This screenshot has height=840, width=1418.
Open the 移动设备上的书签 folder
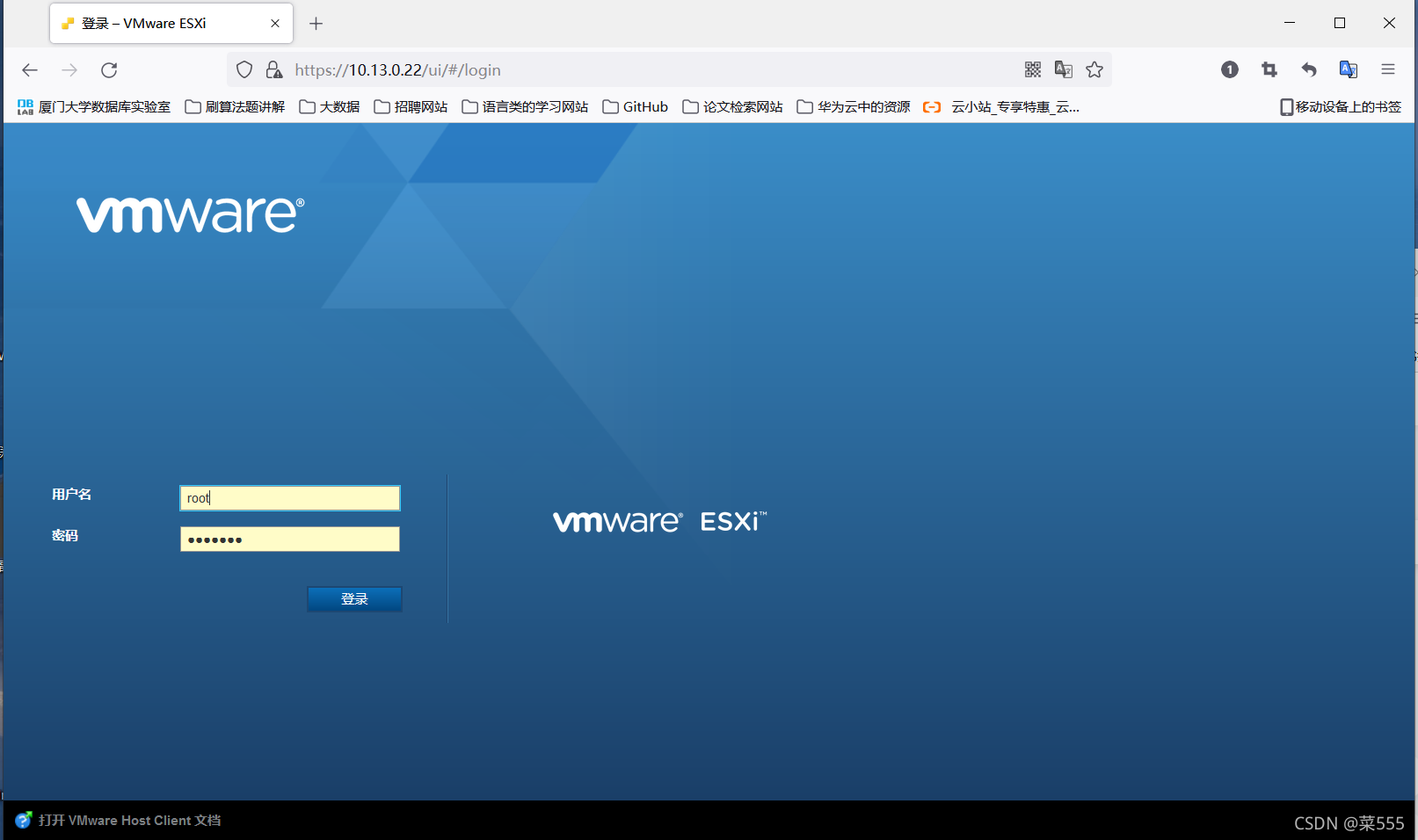point(1341,107)
